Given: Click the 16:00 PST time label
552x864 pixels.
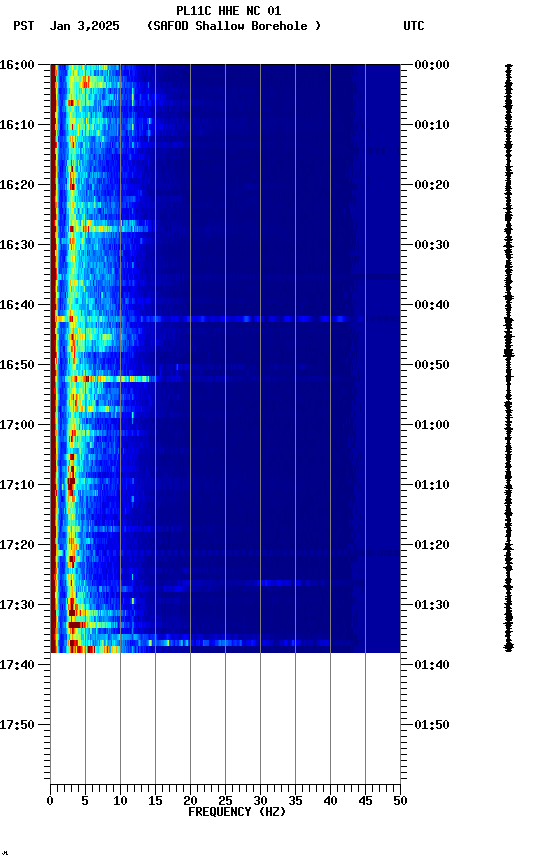Looking at the screenshot, I should click(17, 65).
